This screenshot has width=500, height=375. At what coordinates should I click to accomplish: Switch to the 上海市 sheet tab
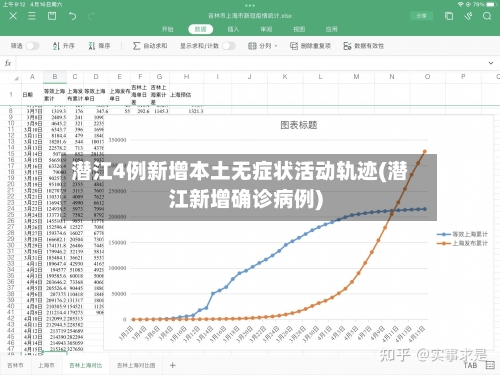(46, 365)
